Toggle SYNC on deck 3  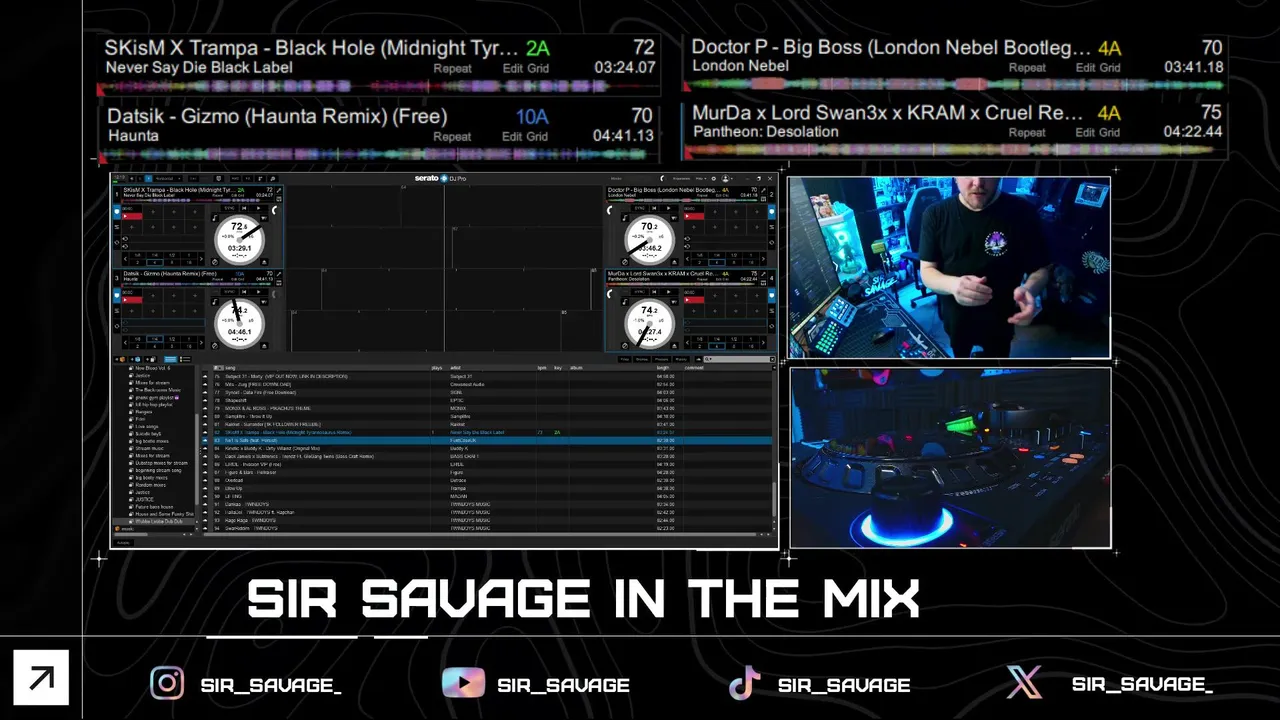coord(230,292)
